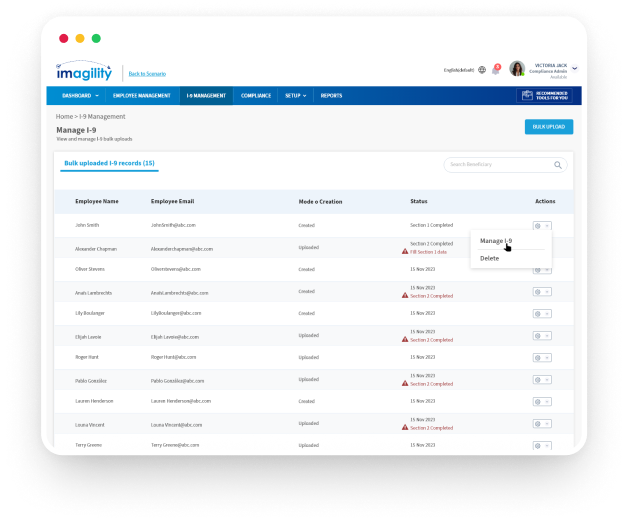629x524 pixels.
Task: Click the Imagility logo
Action: click(85, 71)
